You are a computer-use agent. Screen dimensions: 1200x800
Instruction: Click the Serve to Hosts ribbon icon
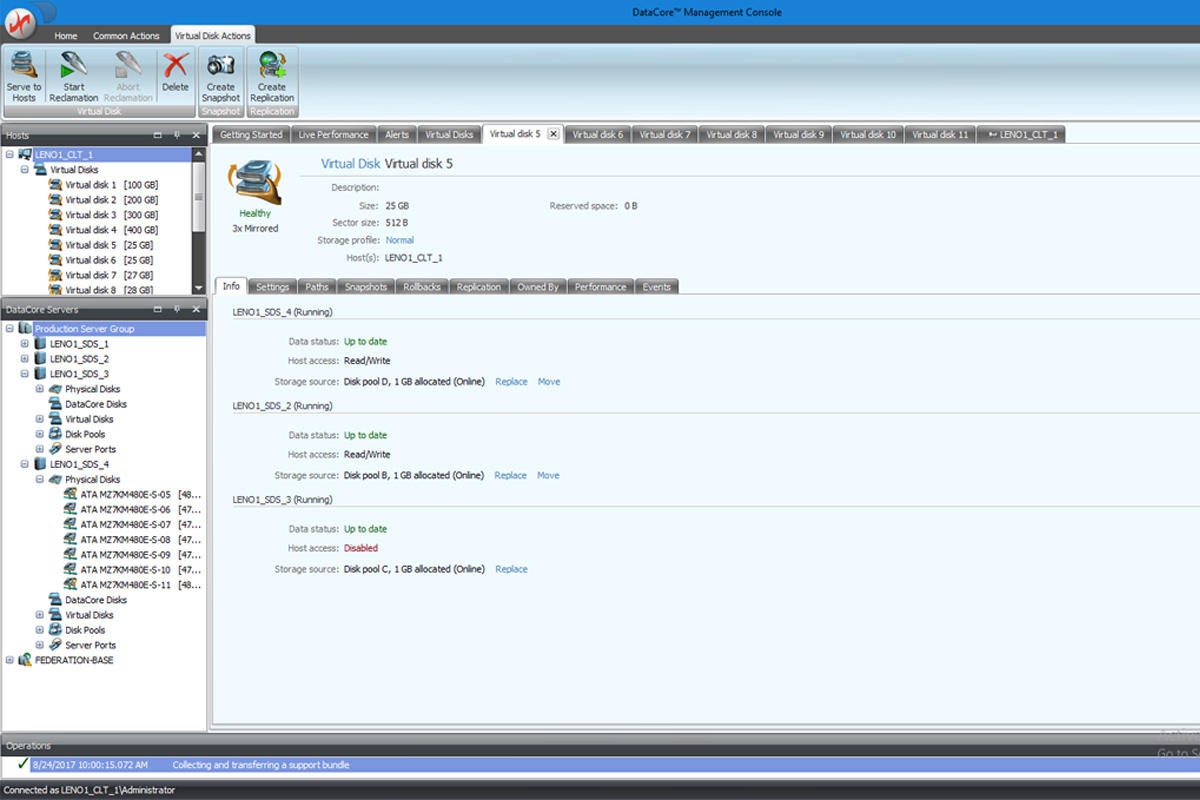(23, 66)
